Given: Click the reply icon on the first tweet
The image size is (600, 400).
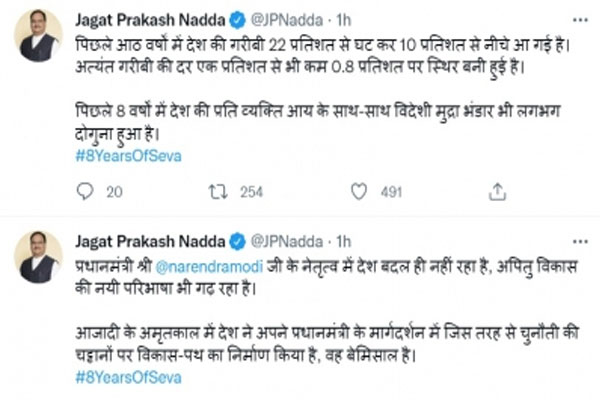Looking at the screenshot, I should 85,190.
